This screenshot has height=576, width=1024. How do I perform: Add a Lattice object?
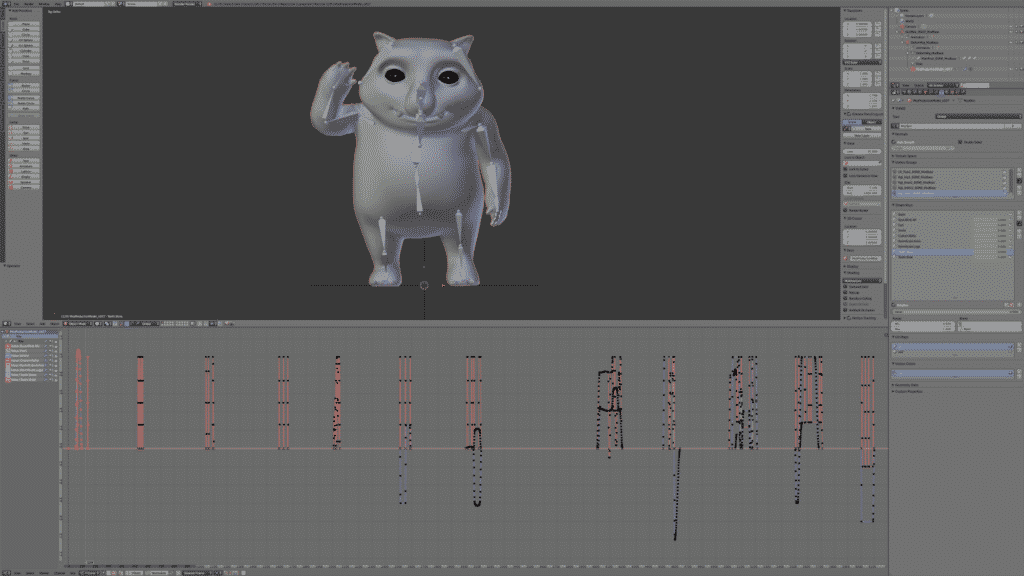coord(25,171)
